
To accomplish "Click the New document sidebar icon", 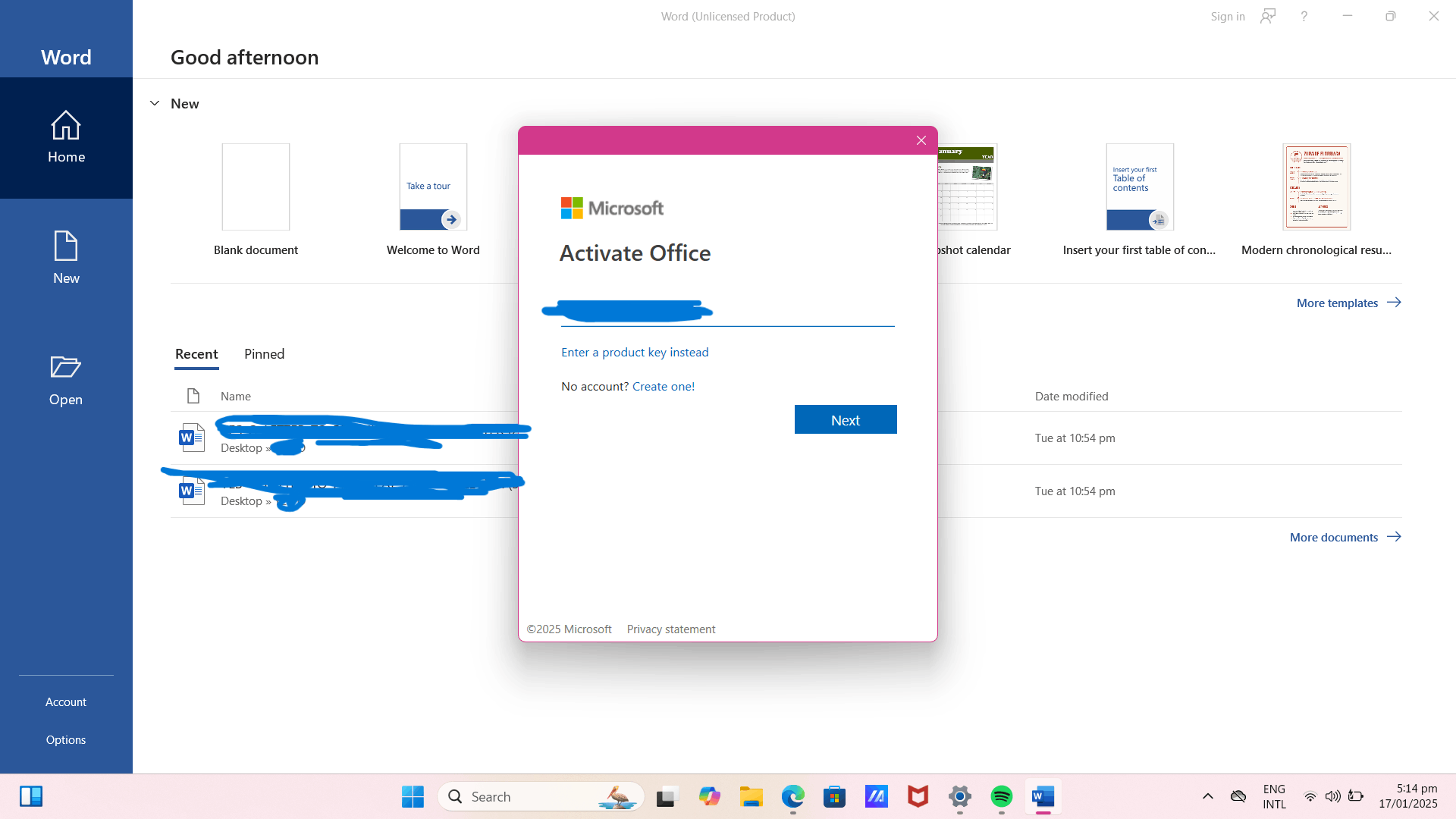I will click(x=66, y=258).
